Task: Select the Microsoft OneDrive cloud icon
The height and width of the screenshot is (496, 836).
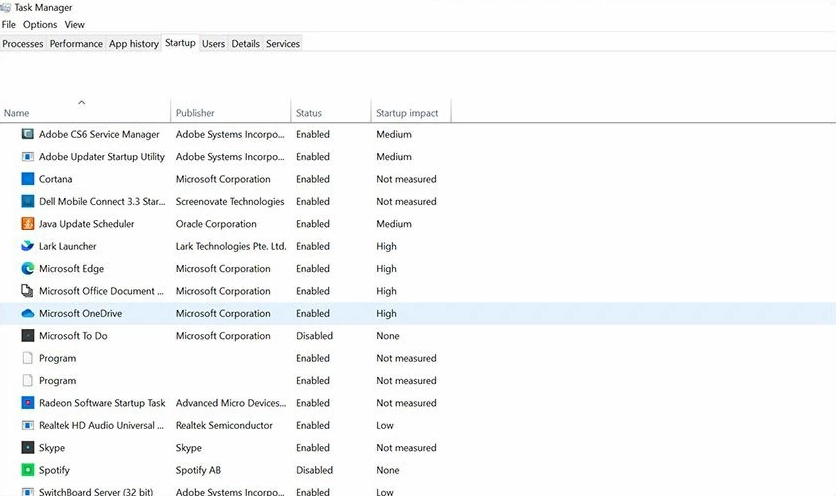Action: click(x=28, y=313)
